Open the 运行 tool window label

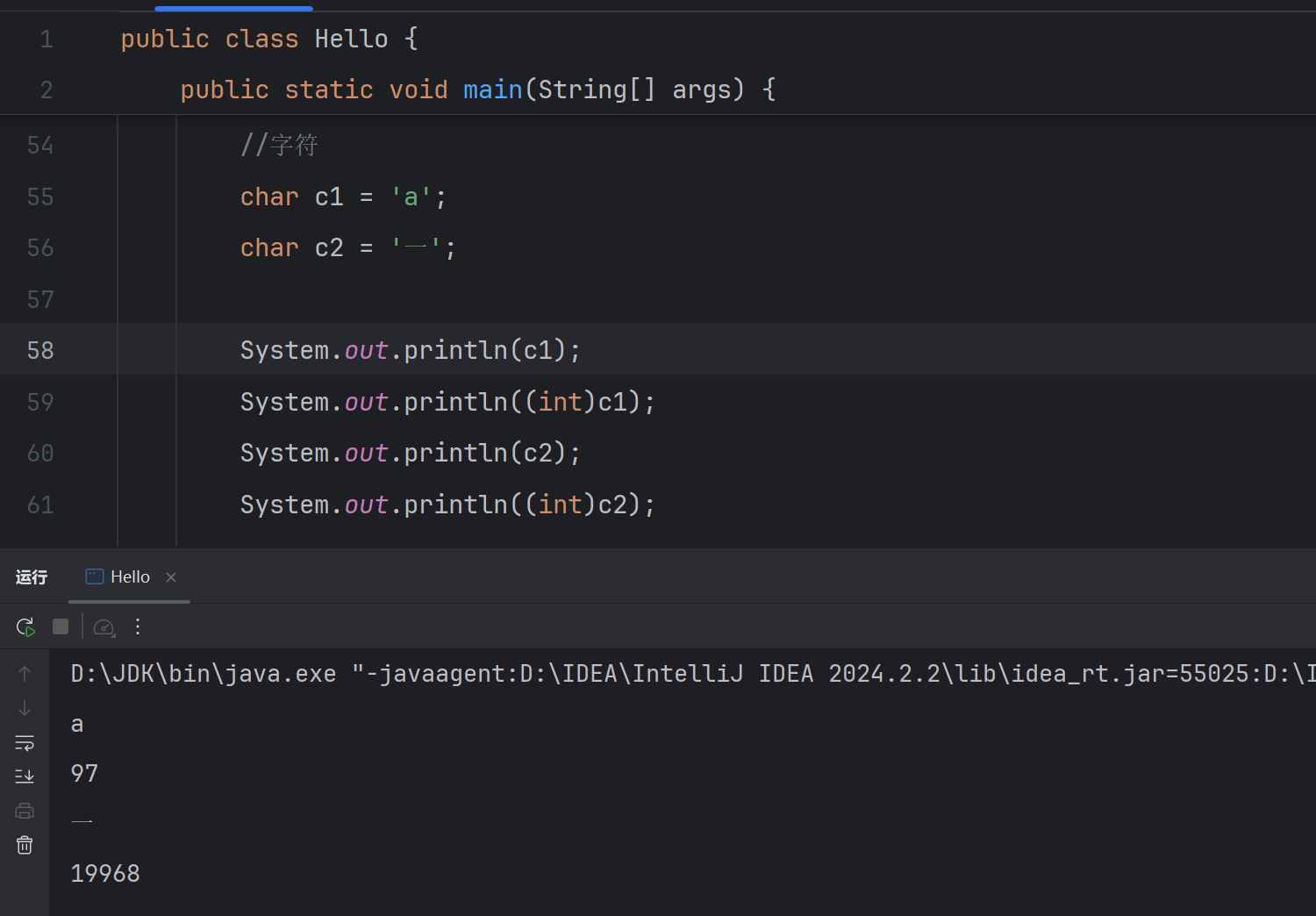click(32, 576)
